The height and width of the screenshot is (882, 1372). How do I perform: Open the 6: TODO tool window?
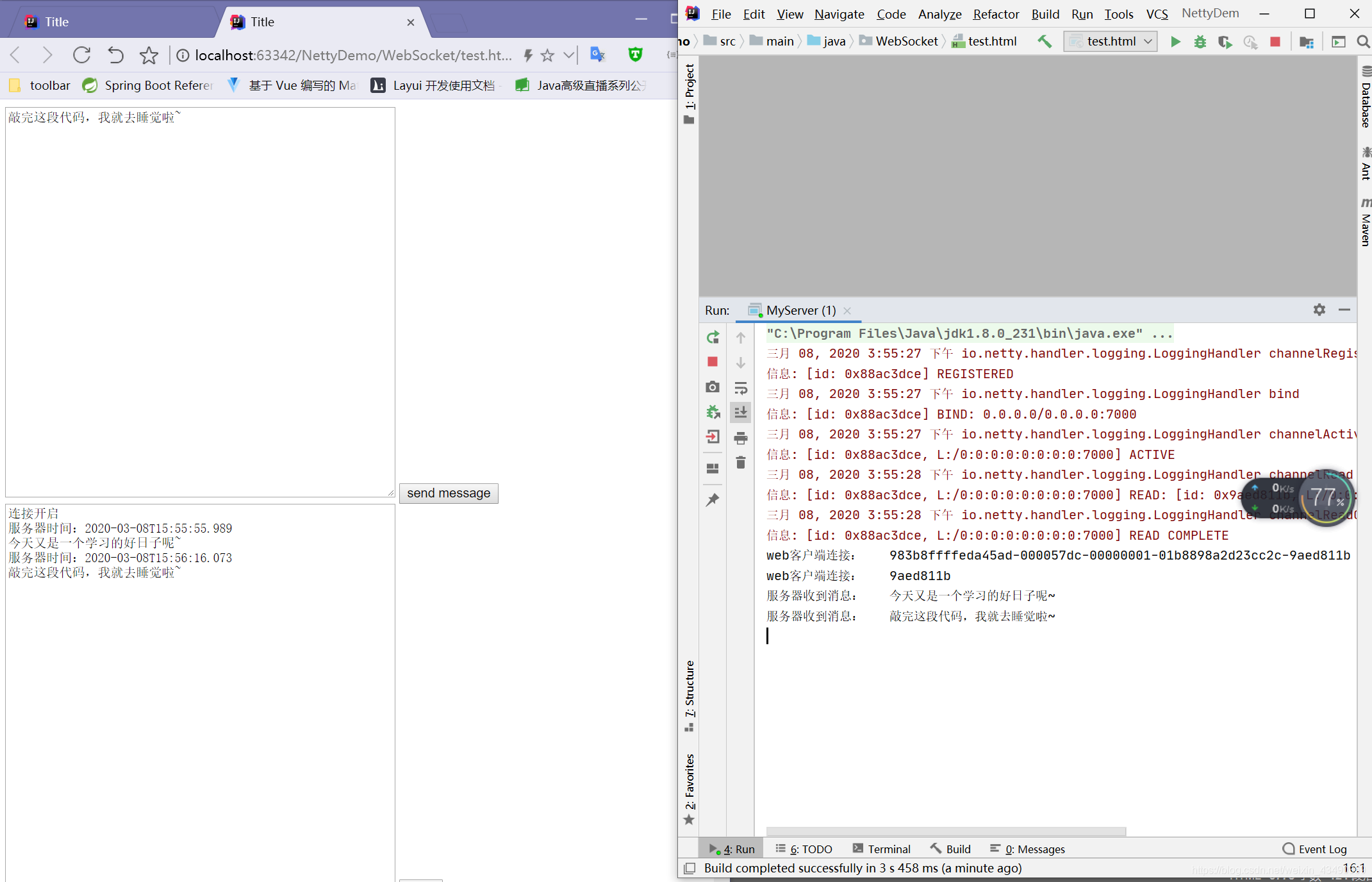point(804,849)
